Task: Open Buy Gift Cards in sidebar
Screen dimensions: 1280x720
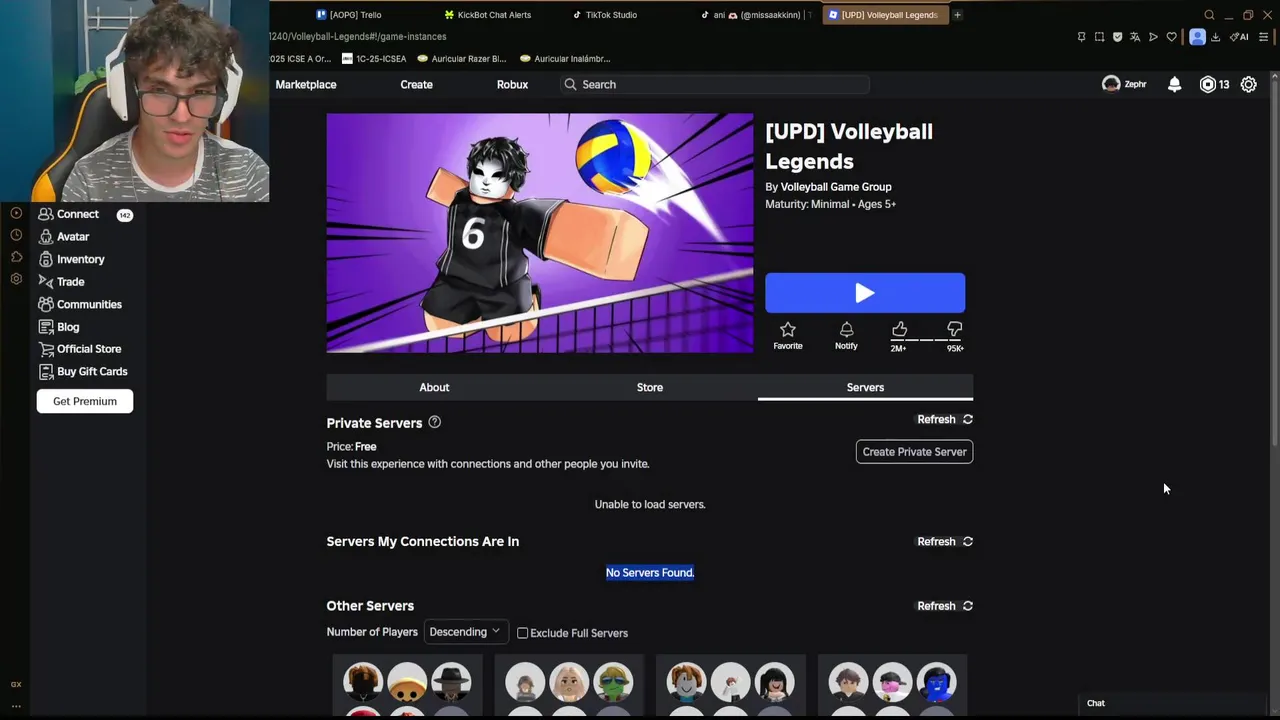Action: [x=83, y=371]
